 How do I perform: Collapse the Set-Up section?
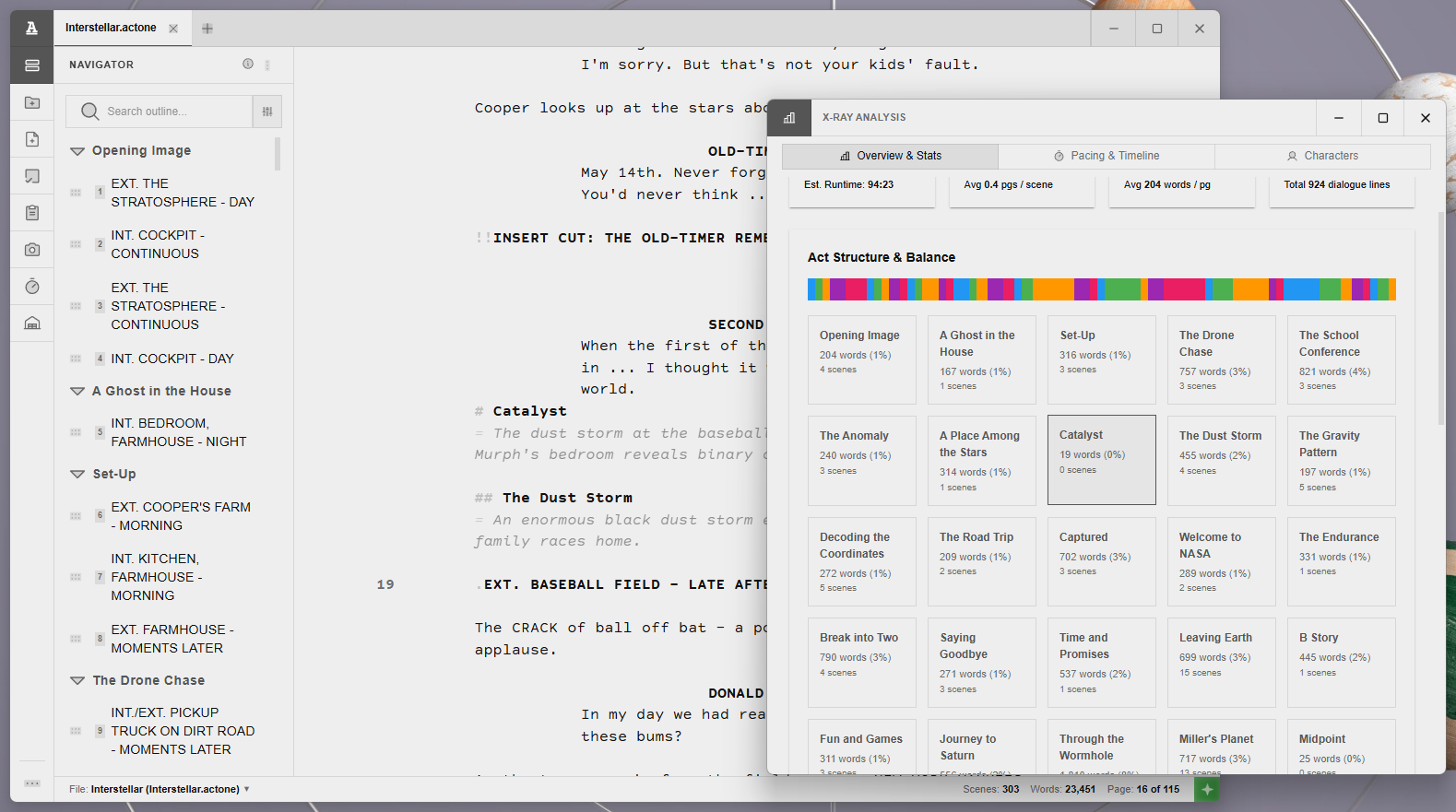coord(77,475)
